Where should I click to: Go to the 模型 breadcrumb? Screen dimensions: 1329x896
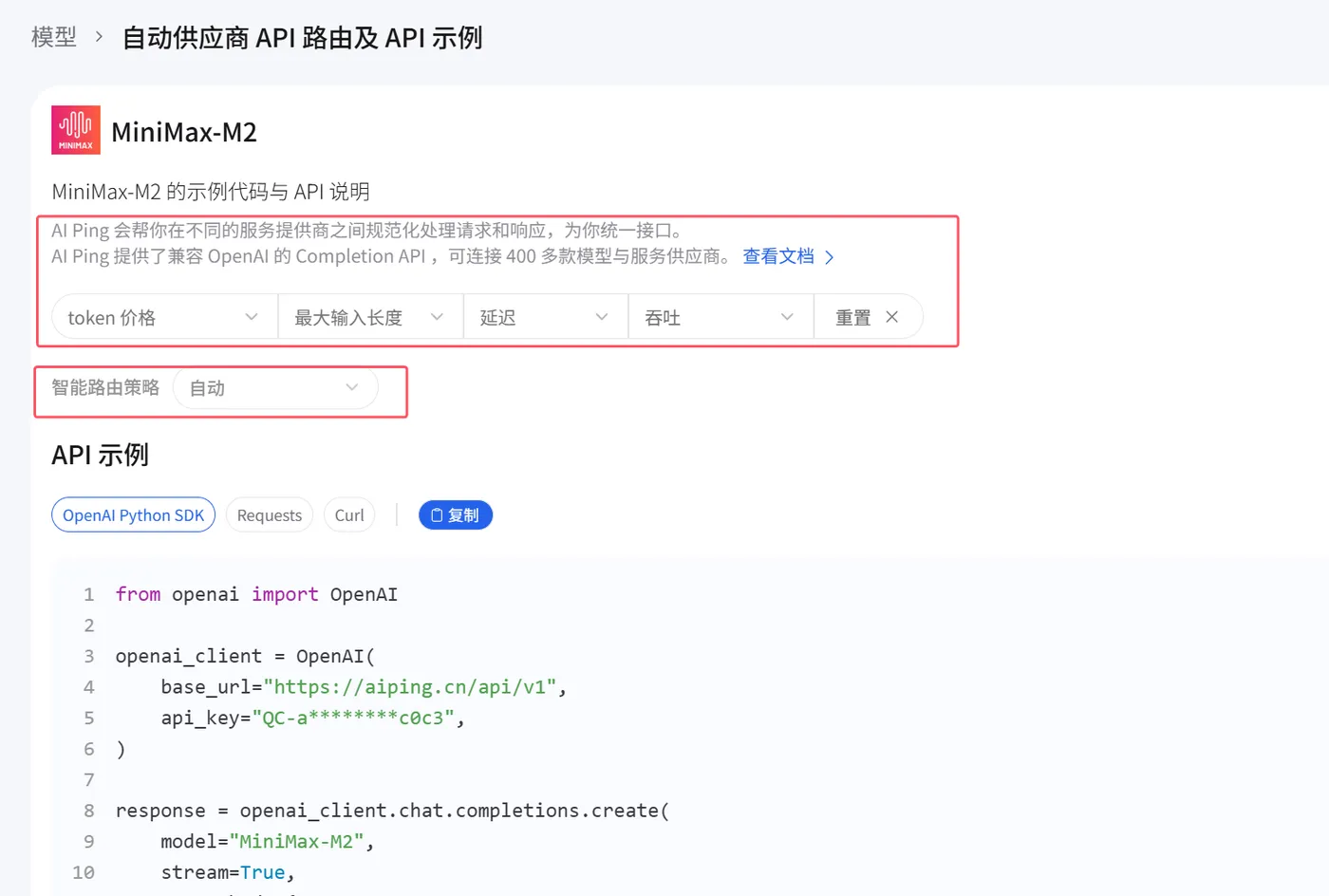[54, 37]
